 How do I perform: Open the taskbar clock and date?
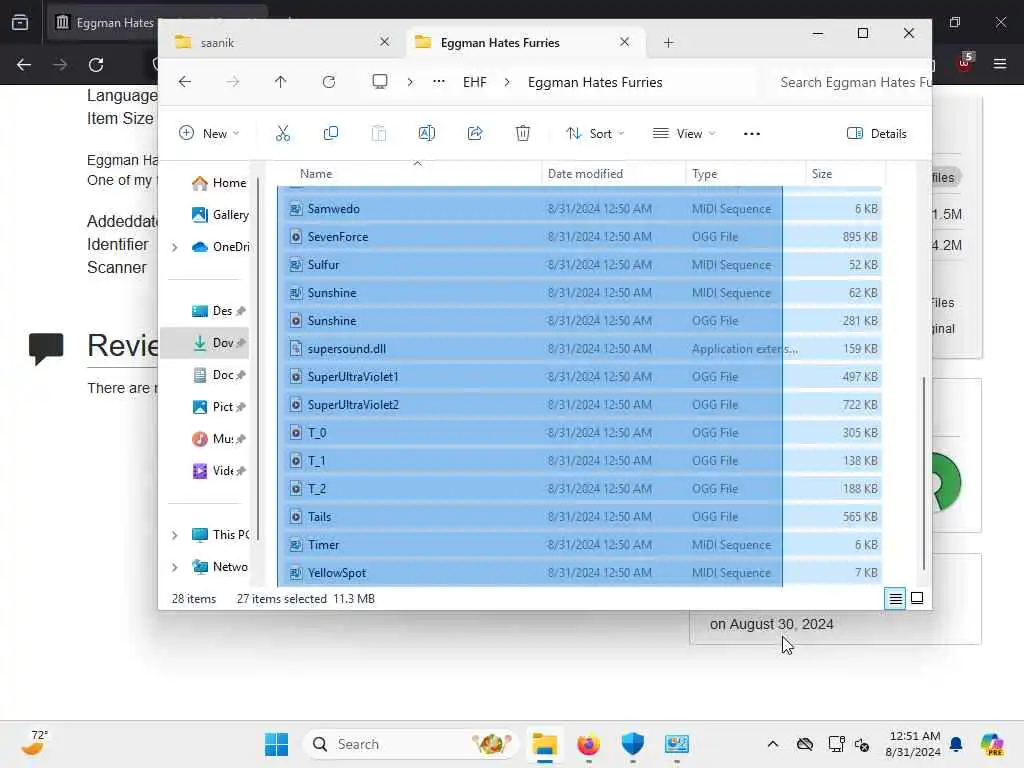pyautogui.click(x=912, y=744)
